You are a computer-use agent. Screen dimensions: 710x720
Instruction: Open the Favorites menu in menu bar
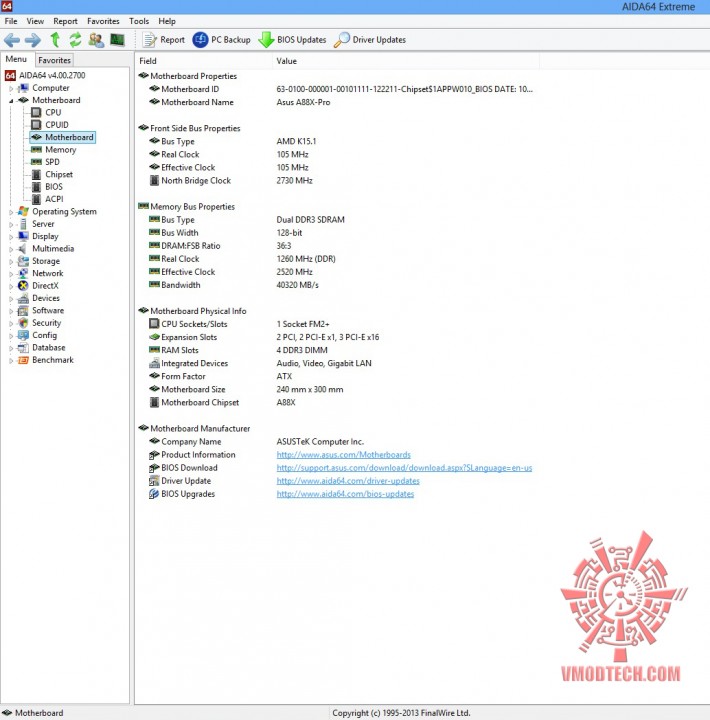coord(103,21)
